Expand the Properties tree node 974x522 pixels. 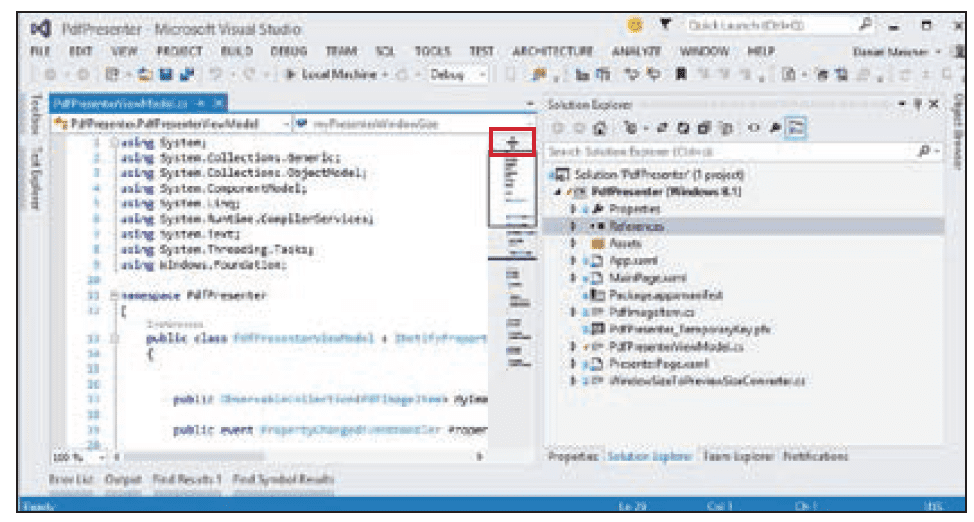573,209
